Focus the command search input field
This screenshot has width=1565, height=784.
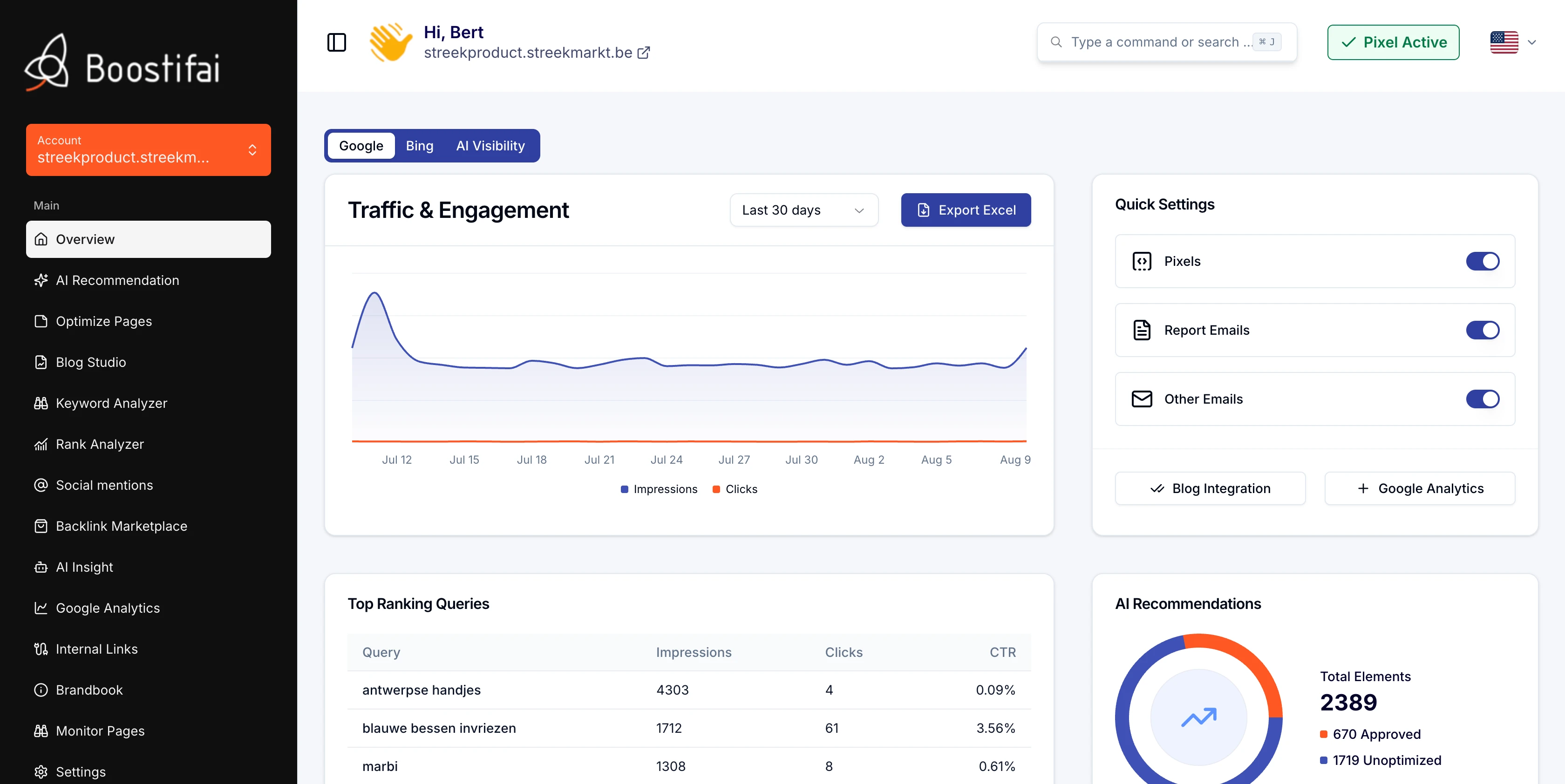[1166, 42]
